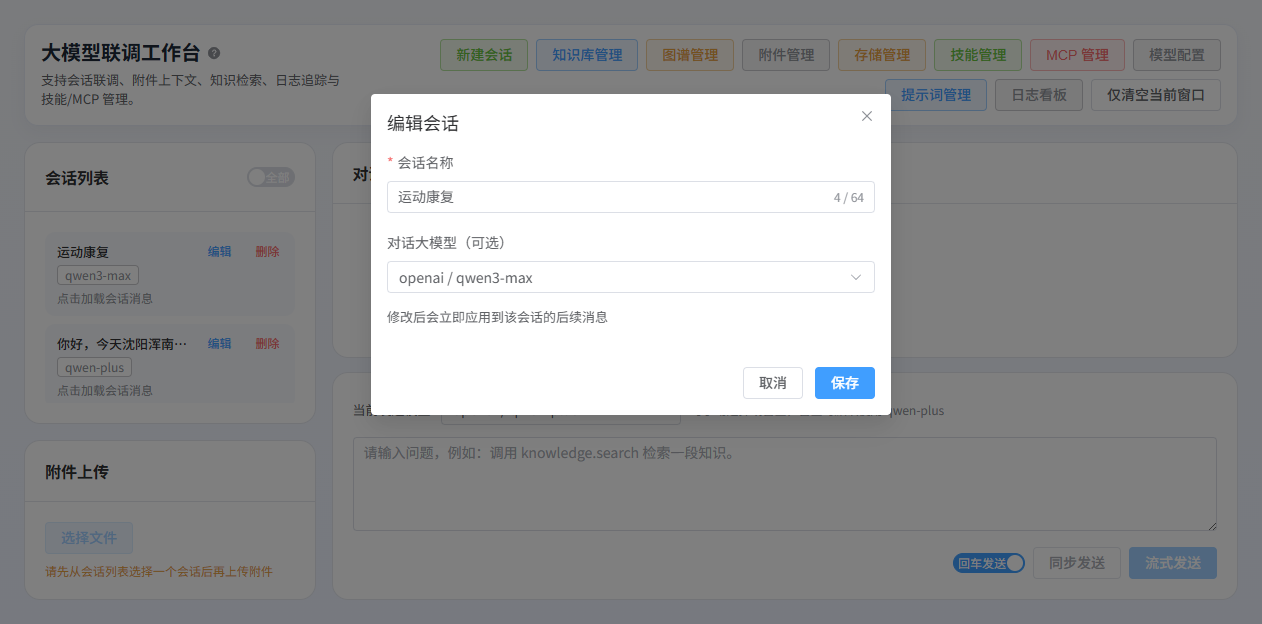Screen dimensions: 1262x624
Task: Click 点击加载会话消息 under the qwen-plus session
Action: [105, 390]
